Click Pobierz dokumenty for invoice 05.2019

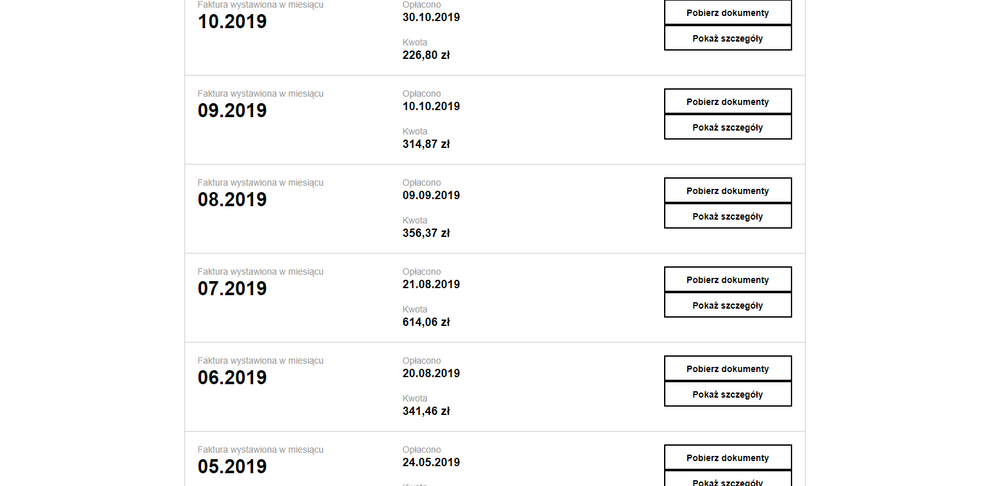tap(727, 458)
